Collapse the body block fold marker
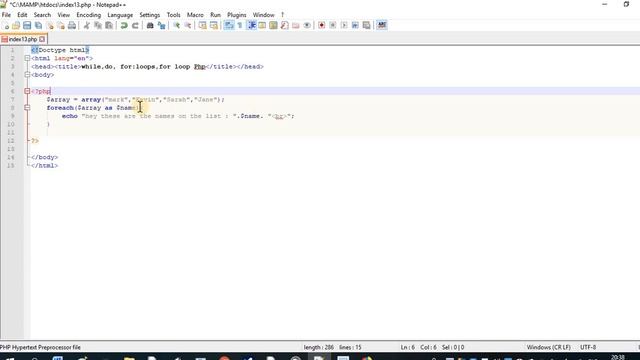Screen dimensions: 640x360 27,75
